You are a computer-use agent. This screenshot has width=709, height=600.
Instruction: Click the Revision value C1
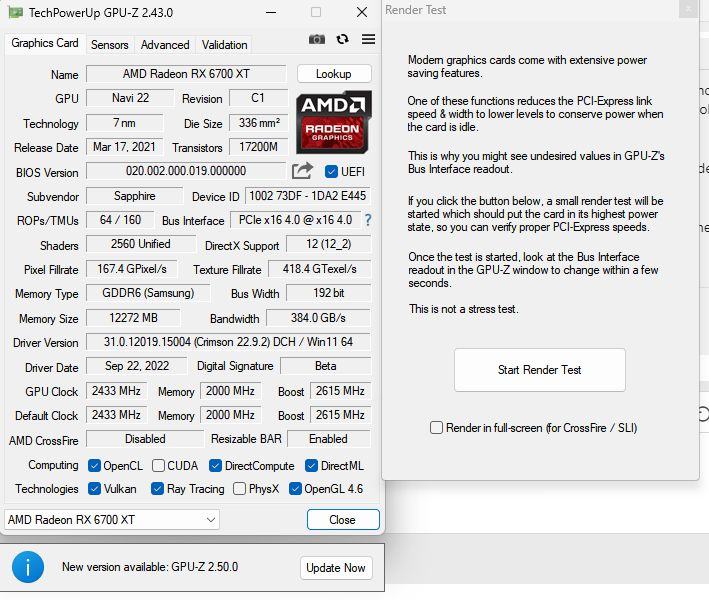[x=258, y=98]
